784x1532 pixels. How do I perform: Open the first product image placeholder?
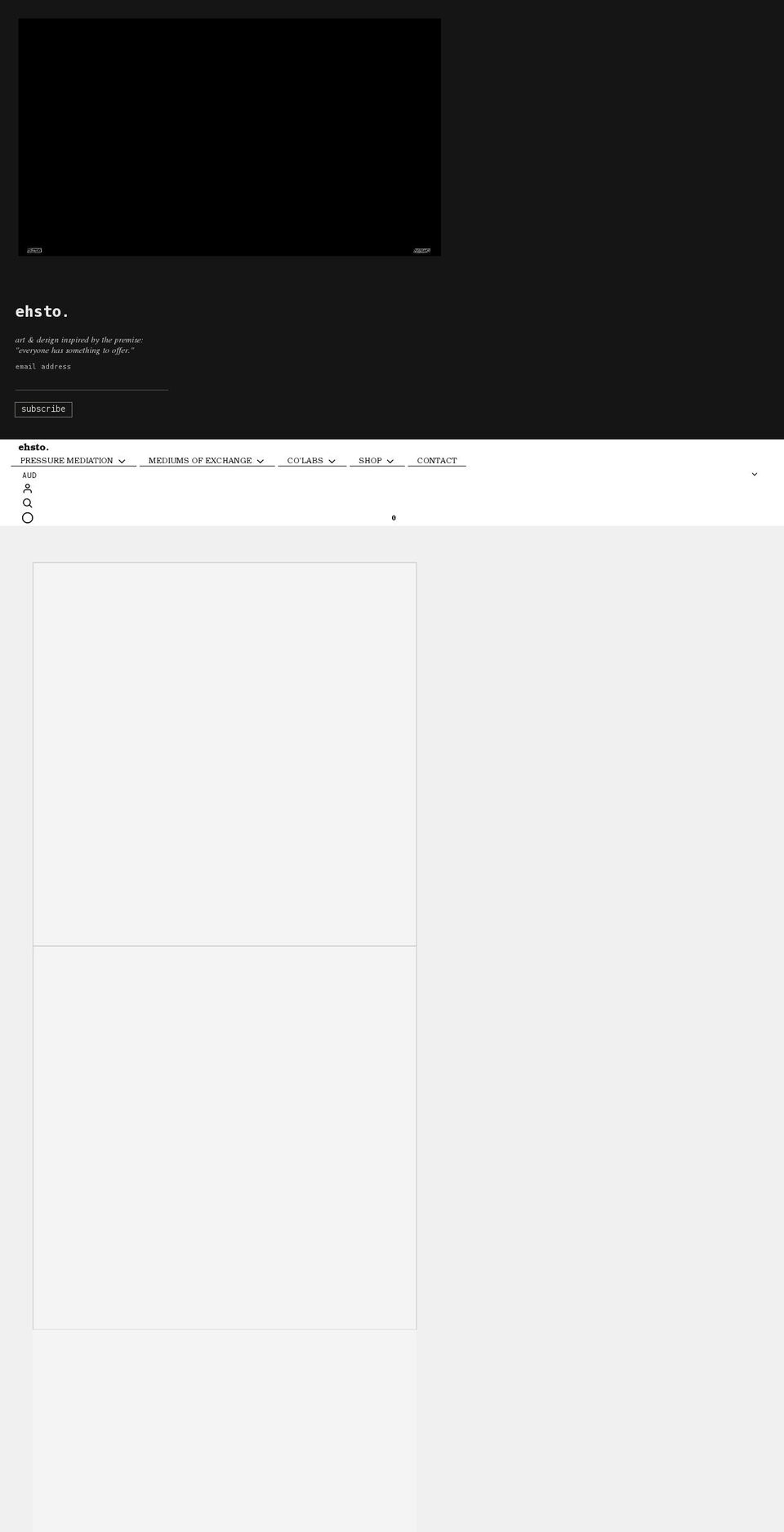pyautogui.click(x=225, y=754)
